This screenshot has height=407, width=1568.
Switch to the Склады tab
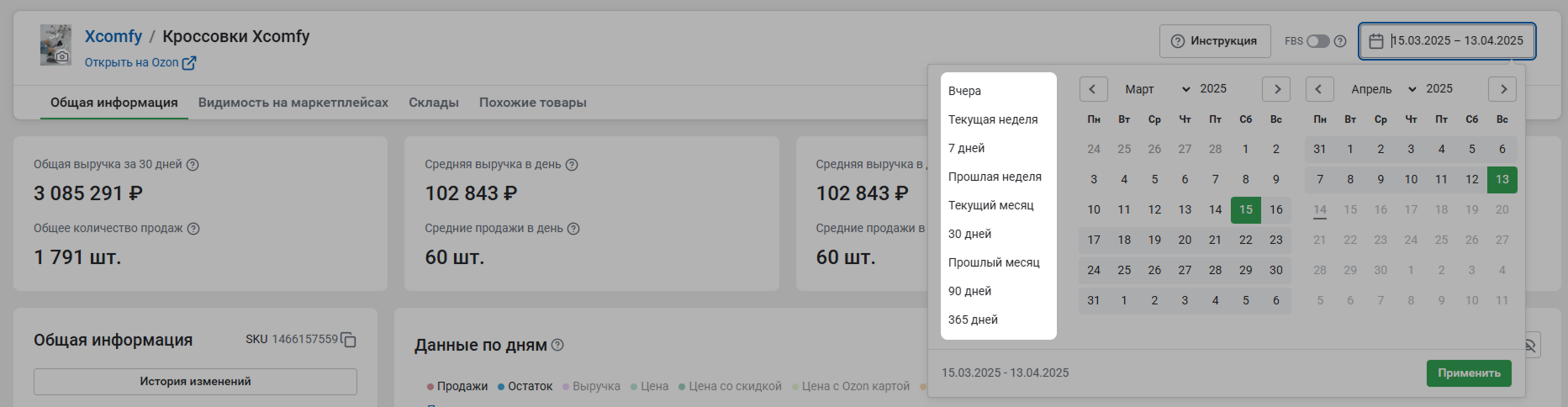[434, 103]
